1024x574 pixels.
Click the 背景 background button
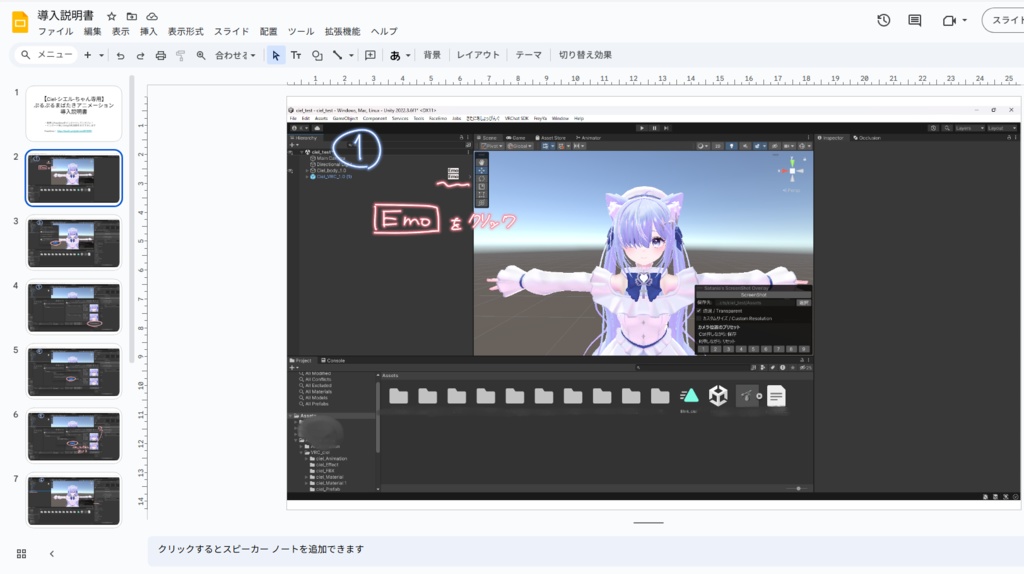432,56
